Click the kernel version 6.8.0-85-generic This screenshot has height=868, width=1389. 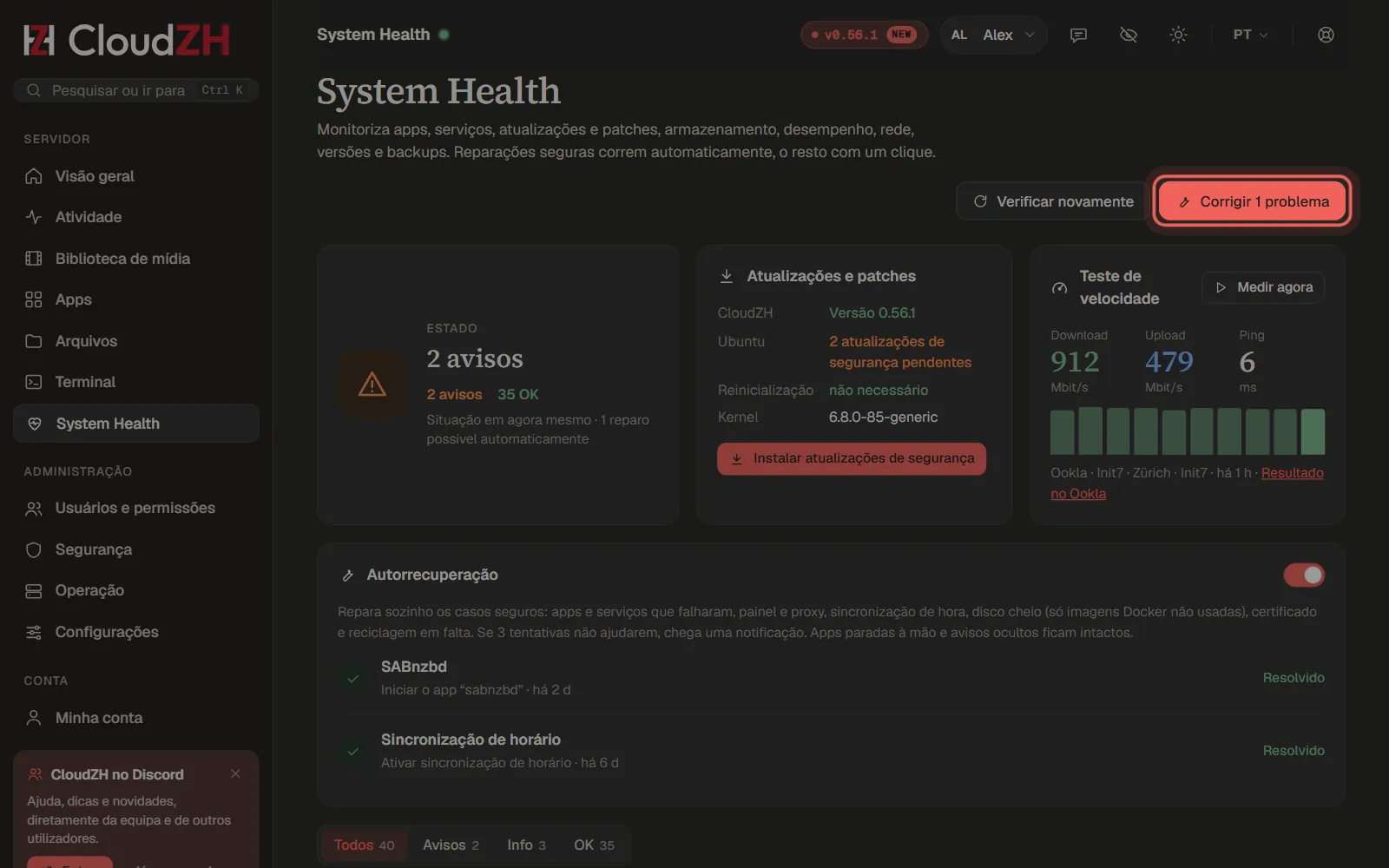[883, 418]
